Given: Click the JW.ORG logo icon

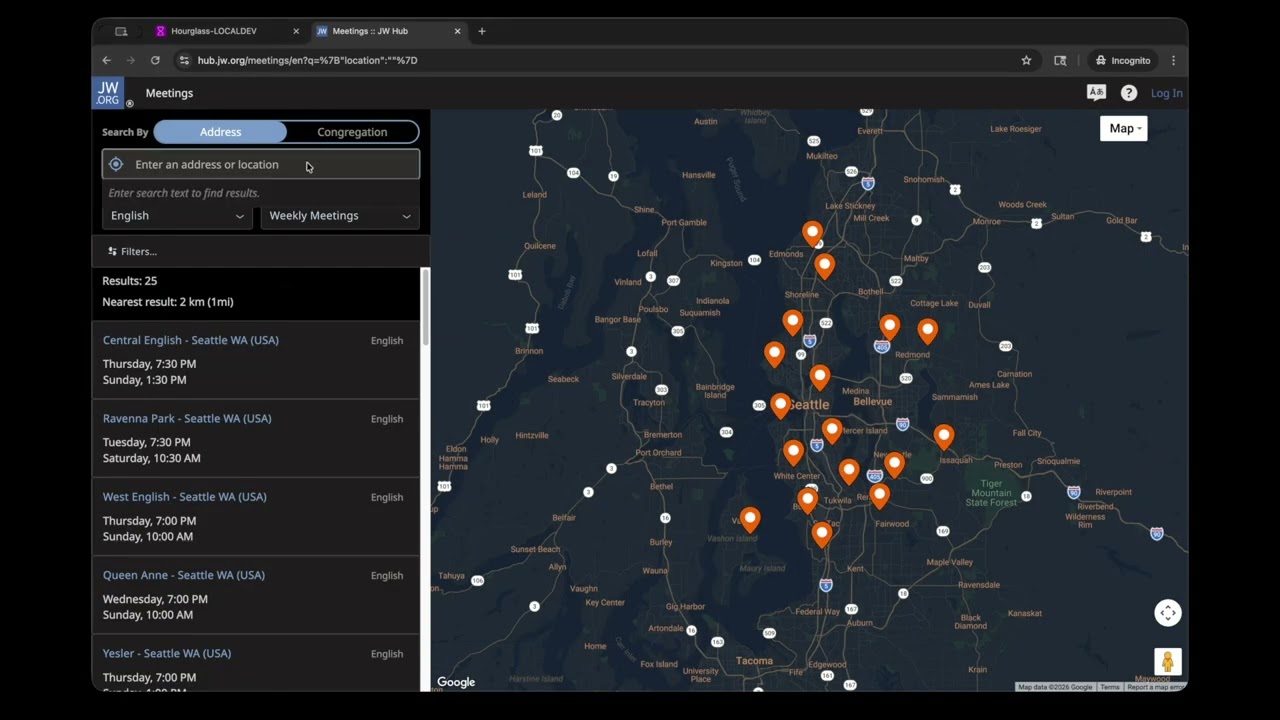Looking at the screenshot, I should [x=108, y=93].
